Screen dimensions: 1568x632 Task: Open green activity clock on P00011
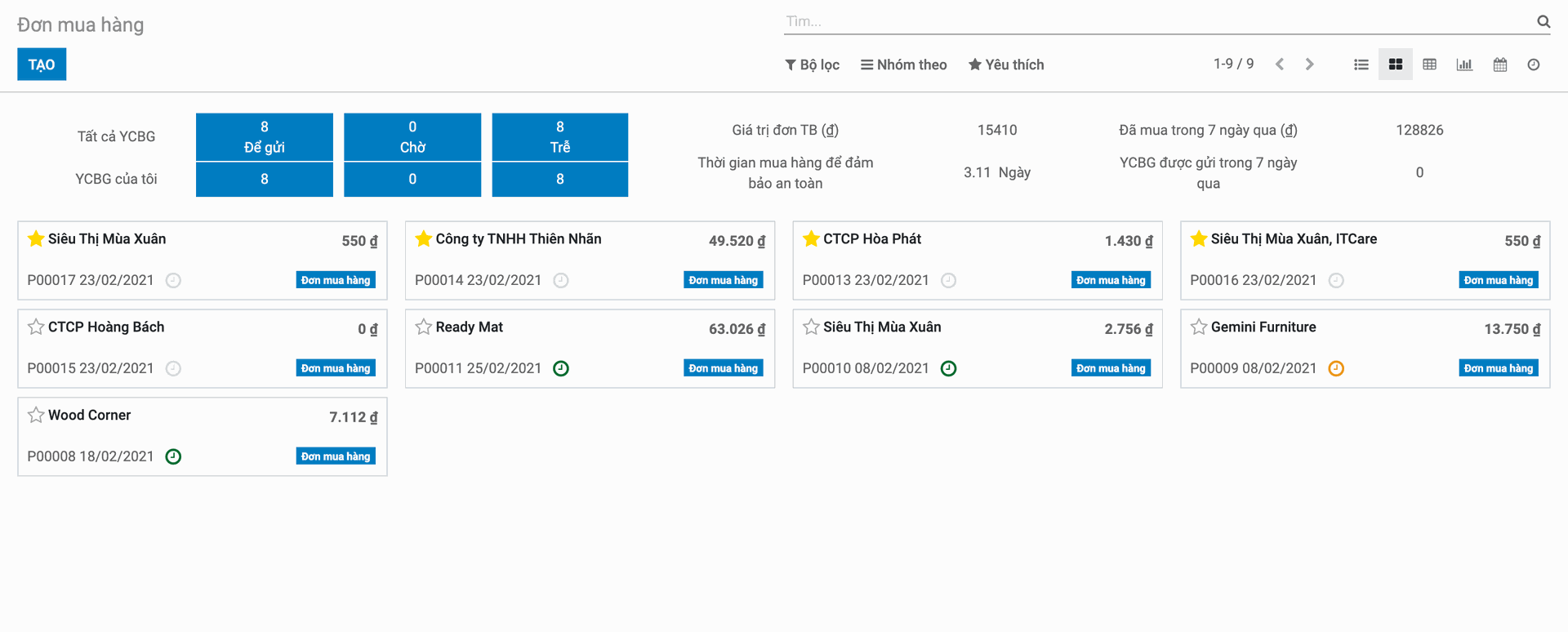[x=561, y=368]
